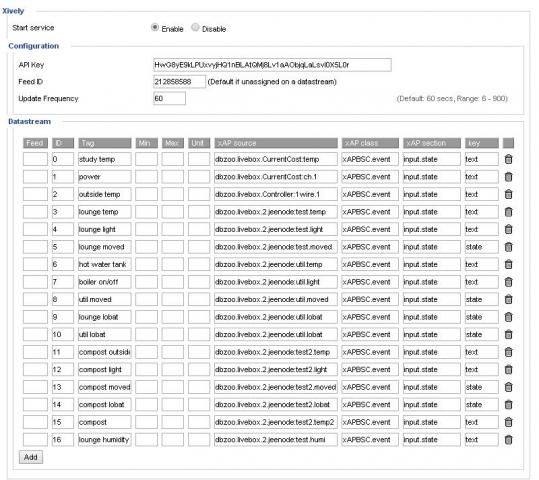This screenshot has width=539, height=480.
Task: Click the Tag field containing lounge humidity
Action: pos(104,440)
